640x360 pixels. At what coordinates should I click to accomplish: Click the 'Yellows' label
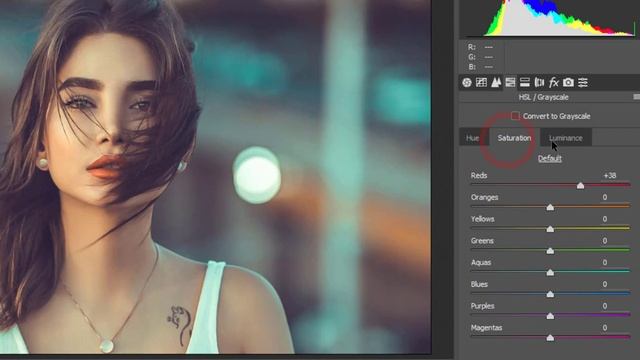482,219
